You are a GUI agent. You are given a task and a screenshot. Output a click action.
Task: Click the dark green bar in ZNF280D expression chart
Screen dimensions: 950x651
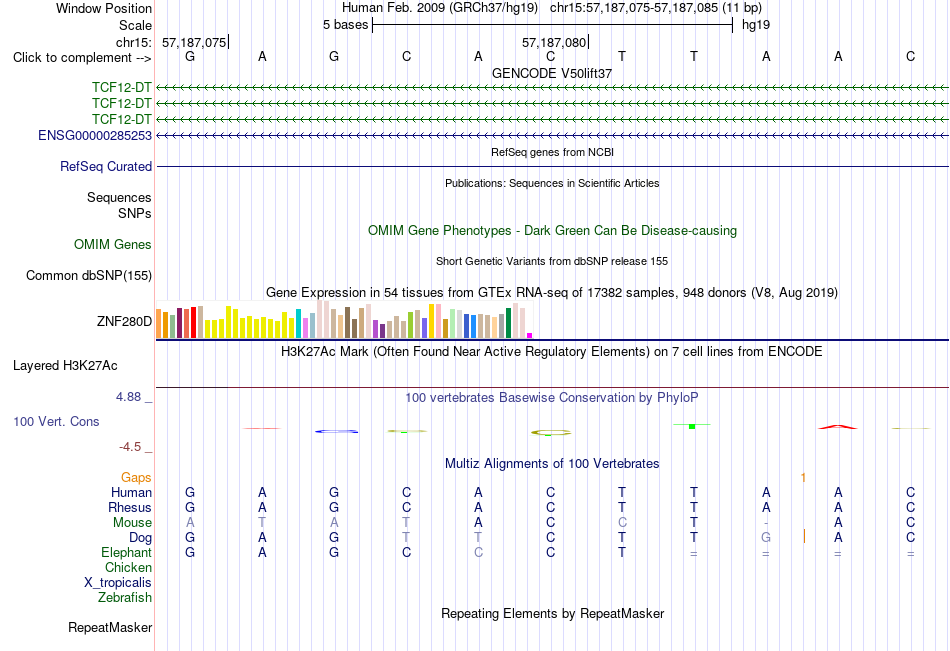tap(508, 322)
